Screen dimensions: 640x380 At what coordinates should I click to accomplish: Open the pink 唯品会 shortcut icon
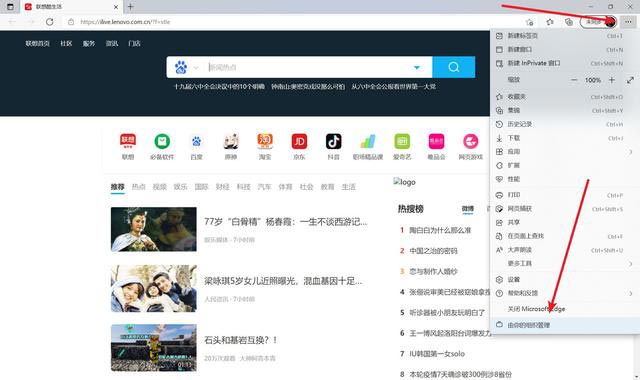click(436, 142)
